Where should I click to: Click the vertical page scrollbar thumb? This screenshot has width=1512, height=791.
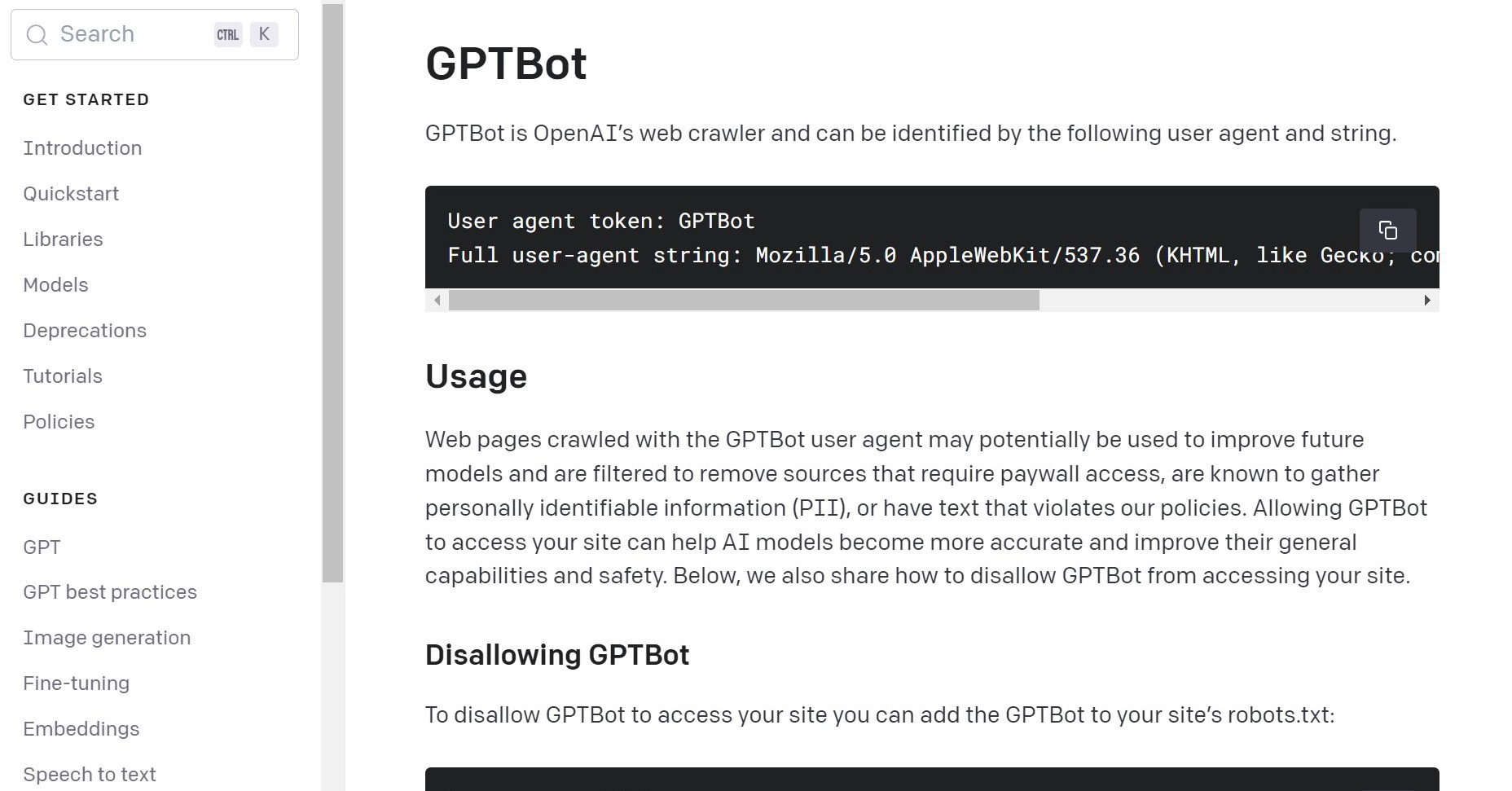click(x=332, y=293)
